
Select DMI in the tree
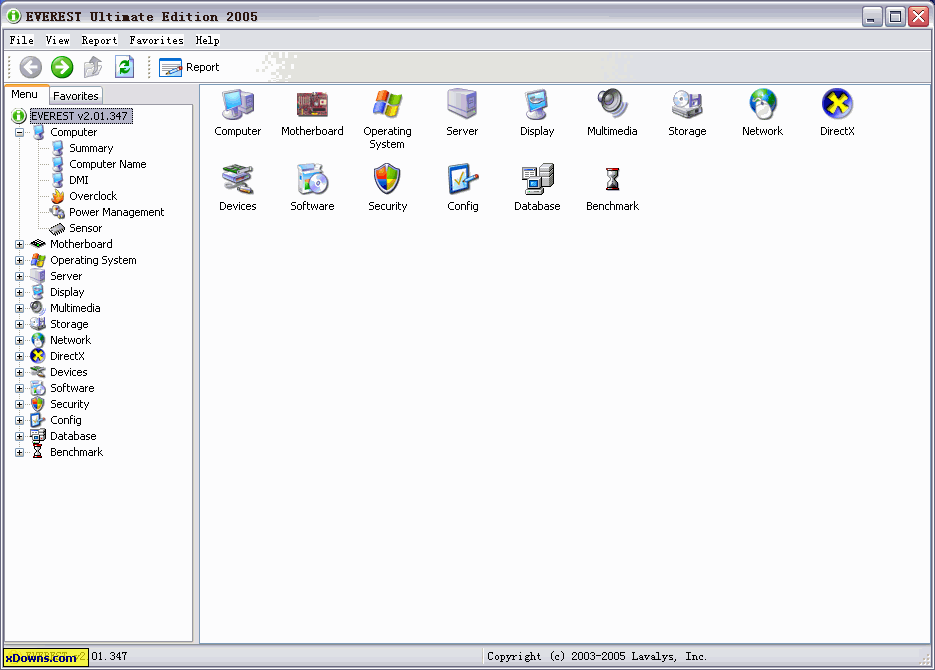[x=79, y=180]
